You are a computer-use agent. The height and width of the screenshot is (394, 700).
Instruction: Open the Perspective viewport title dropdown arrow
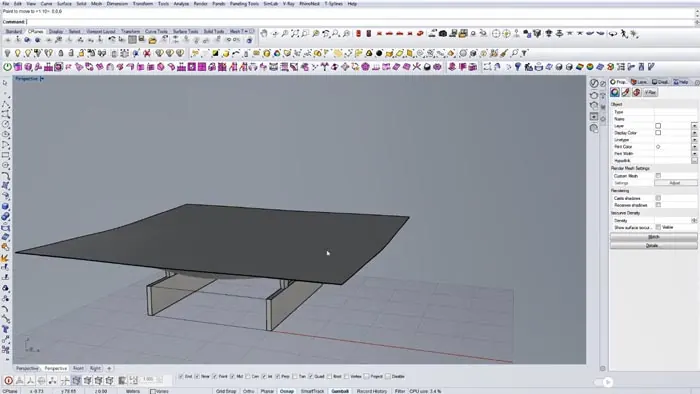coord(42,79)
